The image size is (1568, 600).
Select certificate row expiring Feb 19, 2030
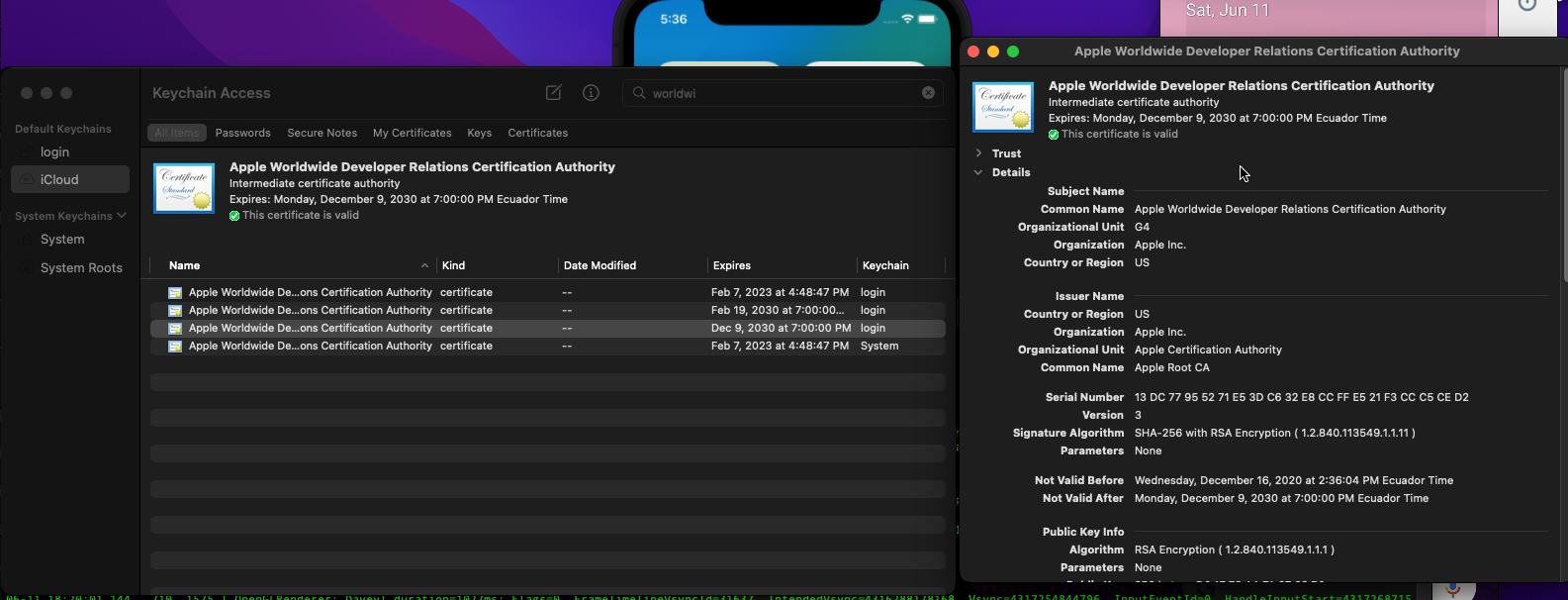(x=547, y=311)
